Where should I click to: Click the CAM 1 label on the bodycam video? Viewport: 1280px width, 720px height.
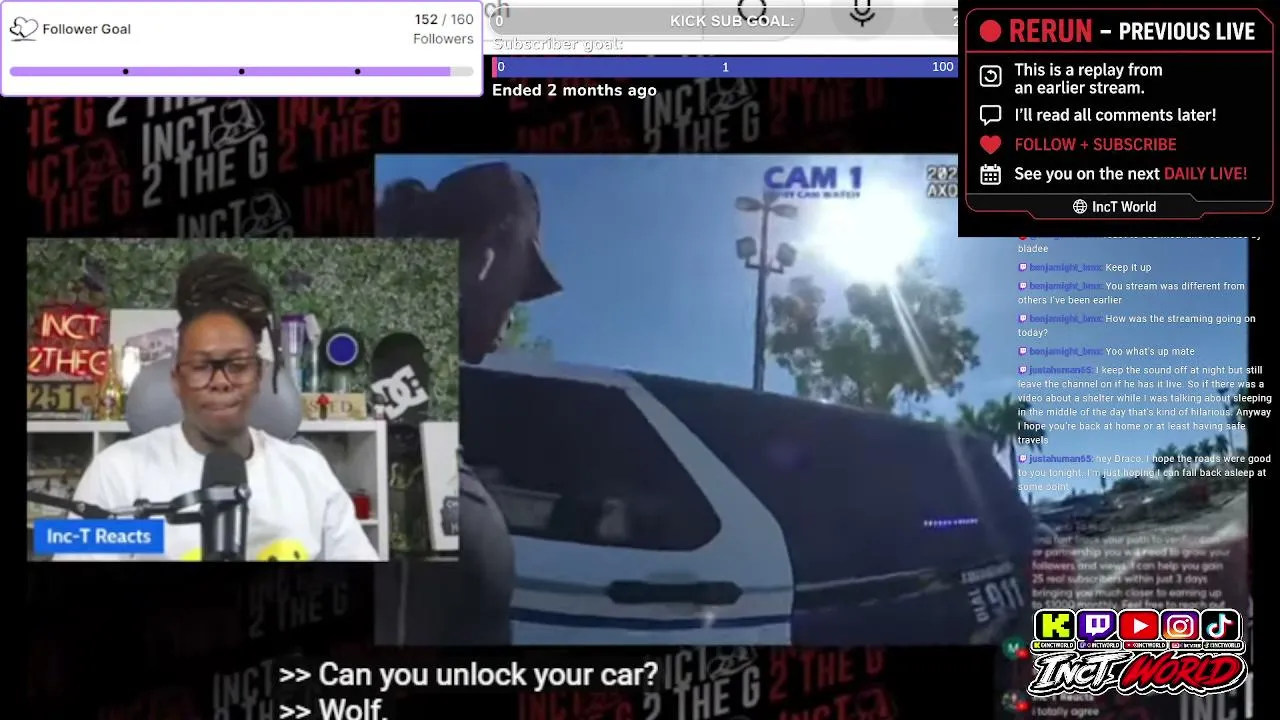812,180
